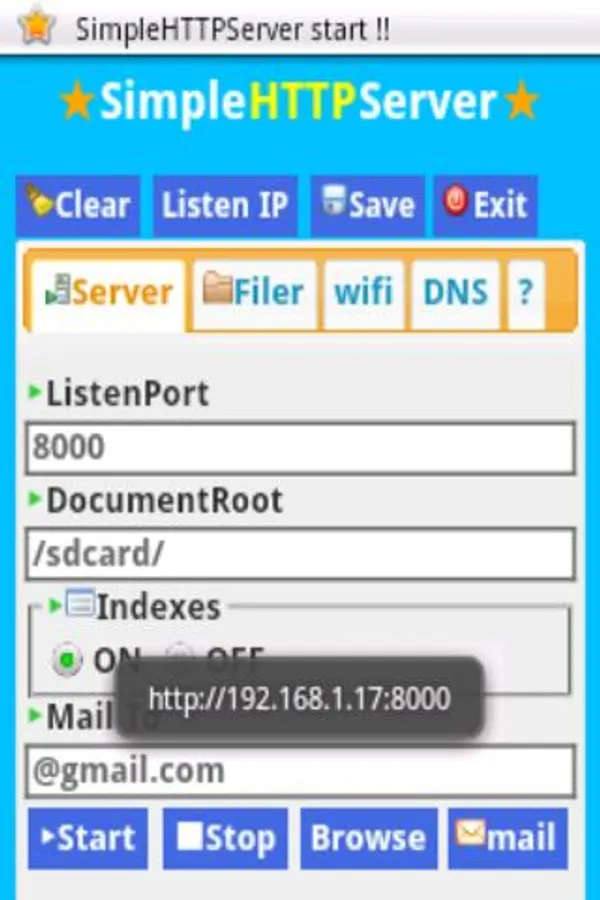Tap the http://192.168.1.17:8000 toast

click(300, 699)
